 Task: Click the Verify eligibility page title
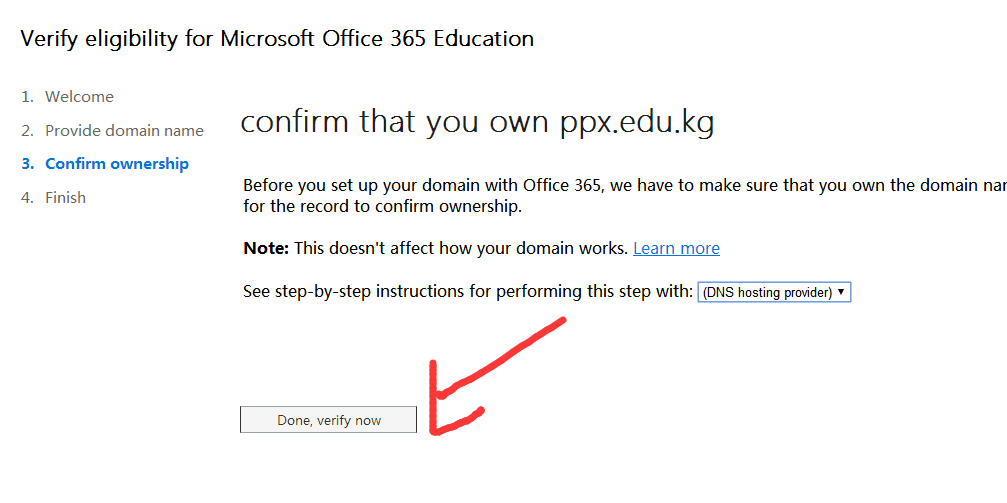click(277, 39)
